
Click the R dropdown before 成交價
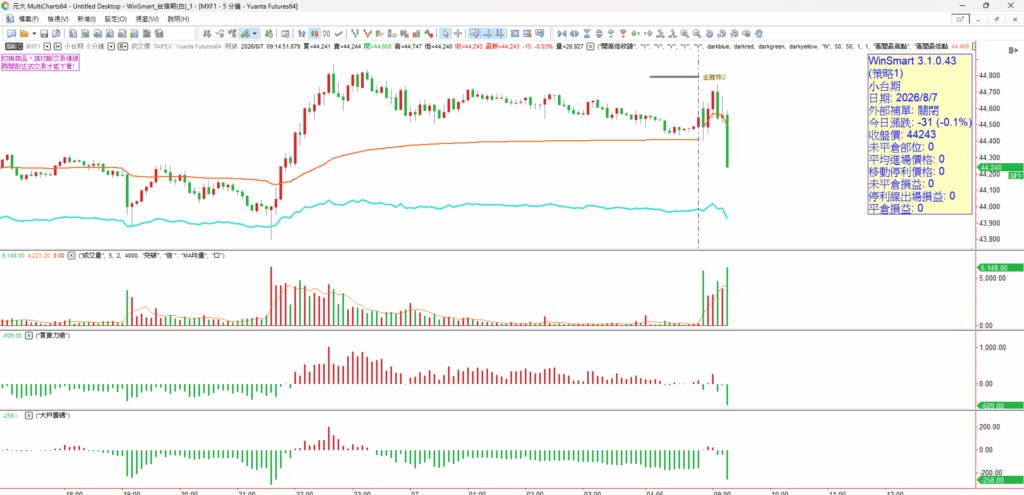(123, 46)
